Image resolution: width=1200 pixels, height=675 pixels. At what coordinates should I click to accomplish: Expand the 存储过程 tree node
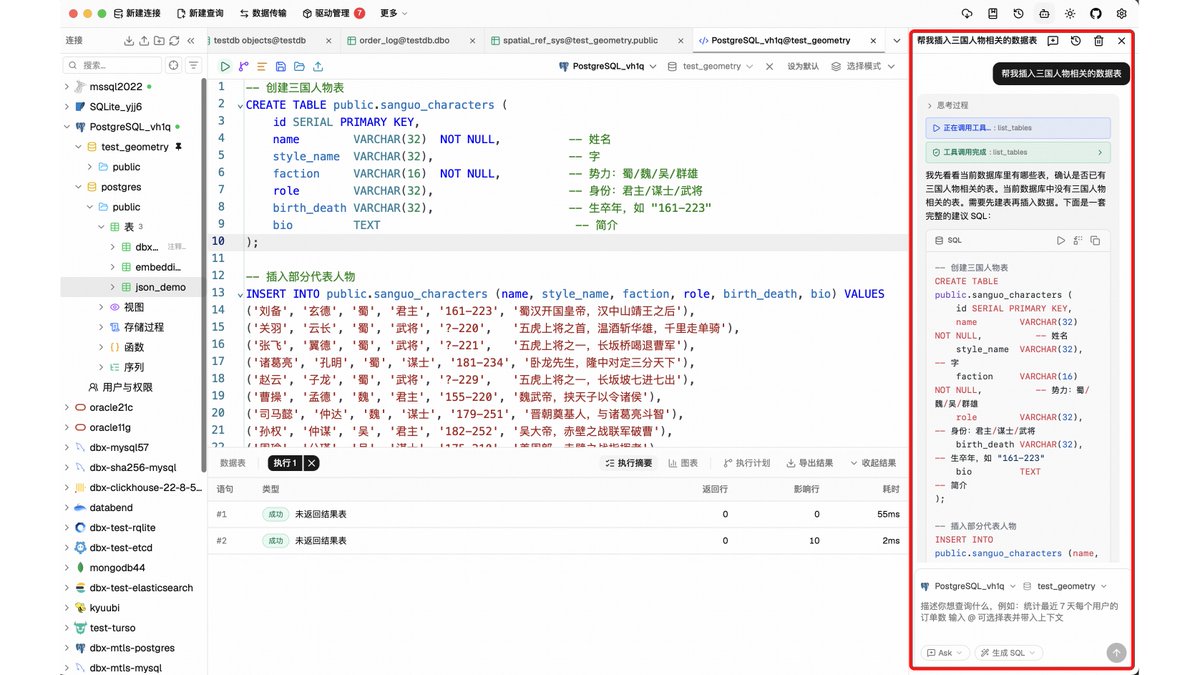pyautogui.click(x=101, y=327)
